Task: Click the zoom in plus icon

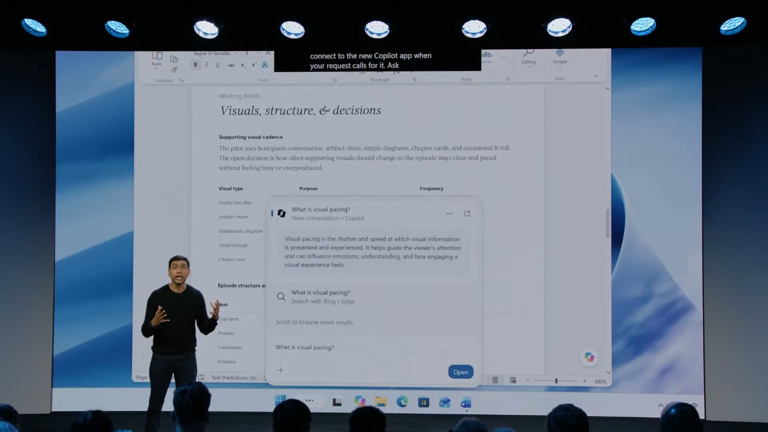Action: coord(585,381)
